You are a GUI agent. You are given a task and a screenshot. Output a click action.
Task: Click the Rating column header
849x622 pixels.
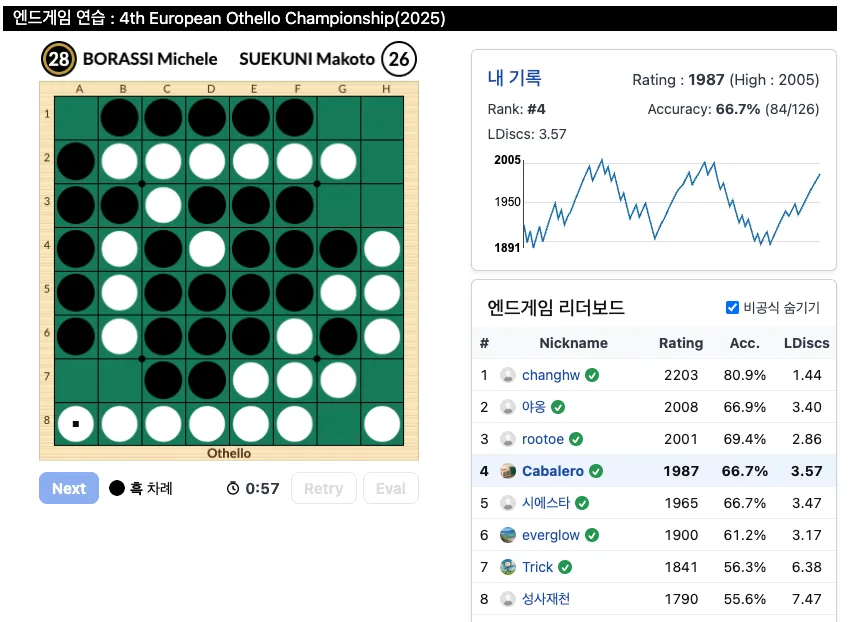click(681, 343)
